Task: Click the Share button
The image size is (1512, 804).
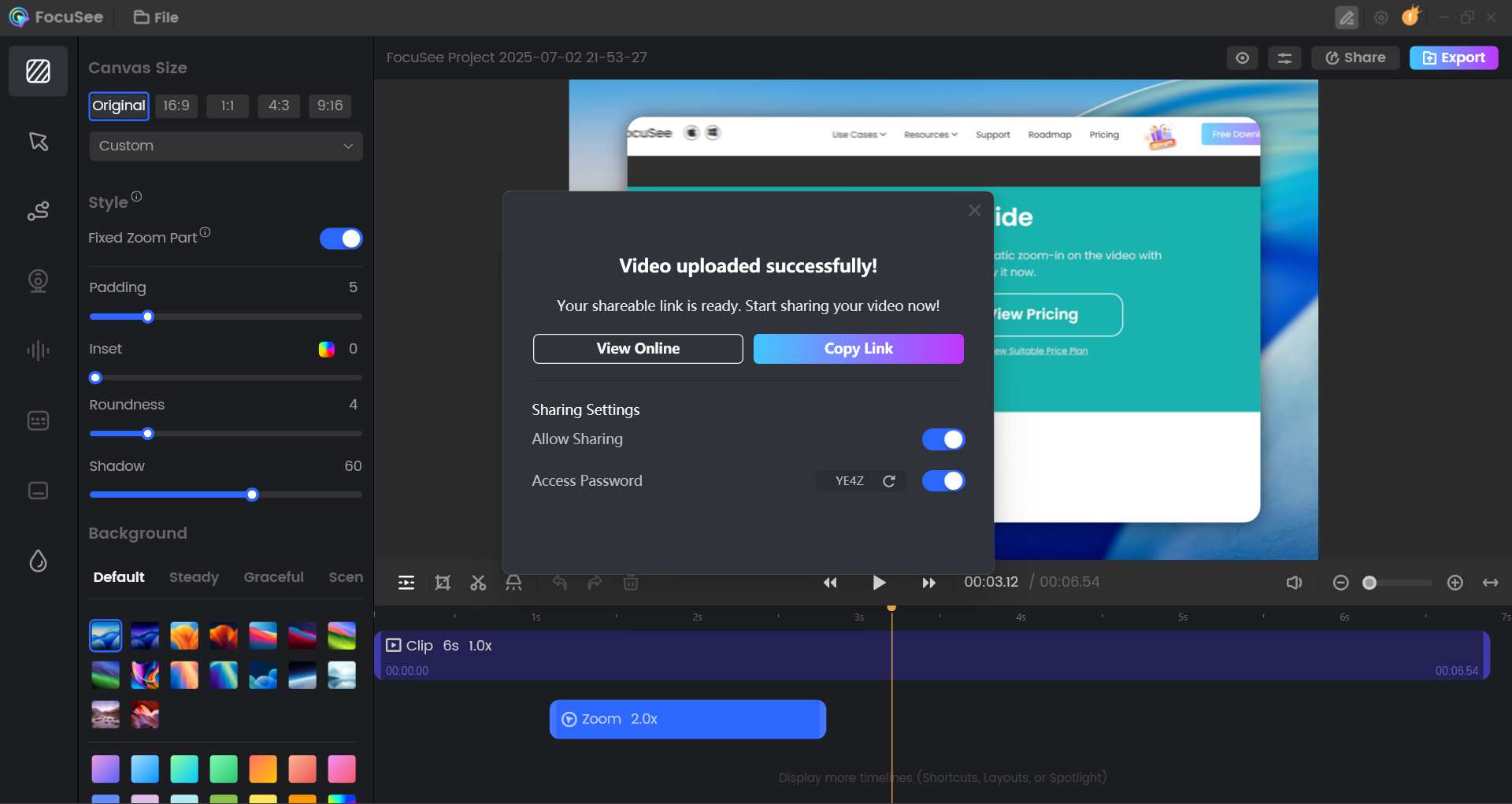Action: point(1355,58)
